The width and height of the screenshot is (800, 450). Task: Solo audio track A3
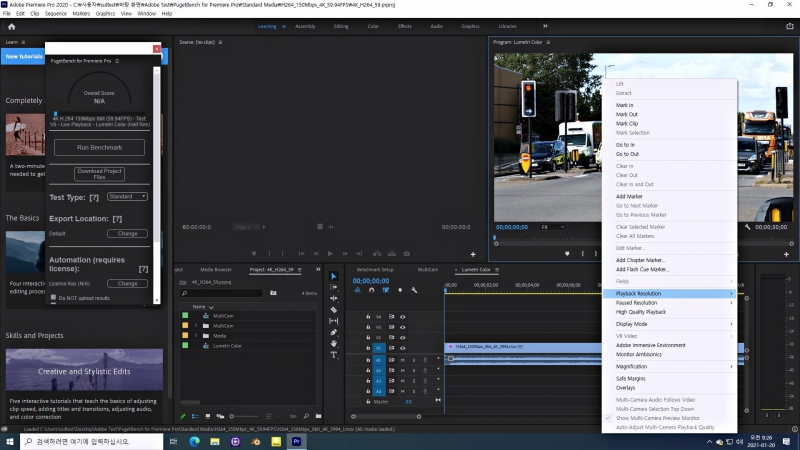[x=414, y=381]
